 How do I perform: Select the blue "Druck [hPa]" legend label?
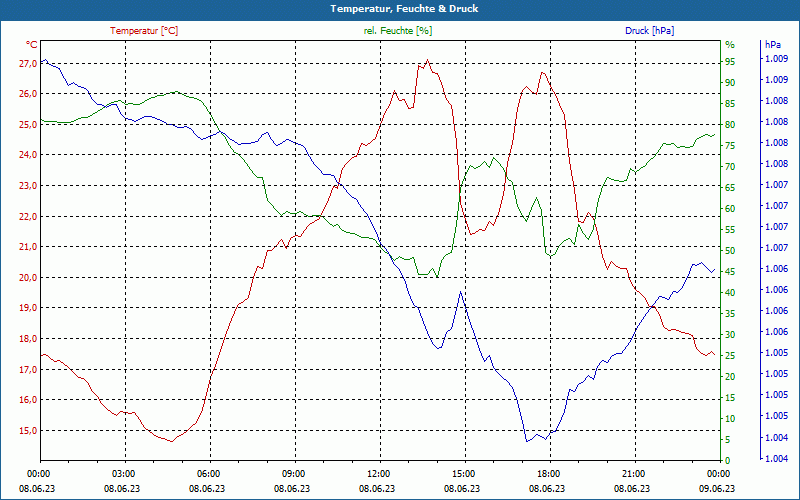pos(649,31)
